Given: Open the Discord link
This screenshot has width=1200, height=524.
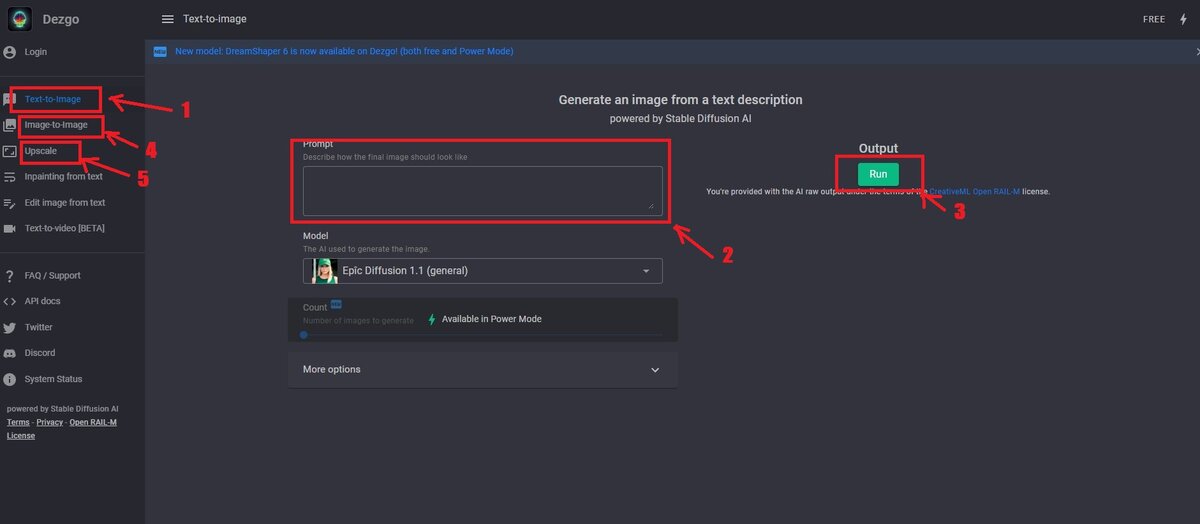Looking at the screenshot, I should coord(40,354).
